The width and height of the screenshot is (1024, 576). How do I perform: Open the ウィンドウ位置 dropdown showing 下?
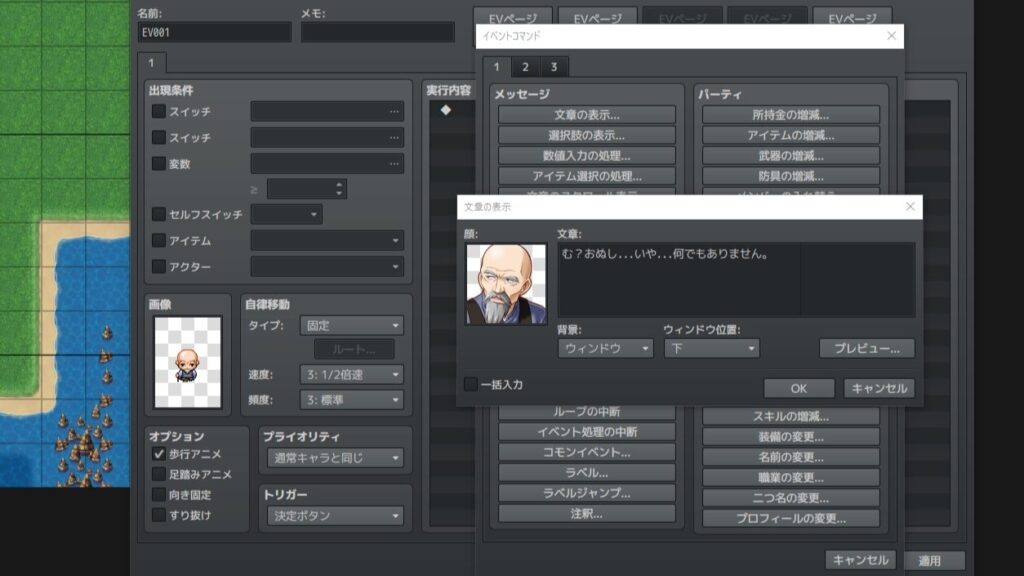(712, 350)
